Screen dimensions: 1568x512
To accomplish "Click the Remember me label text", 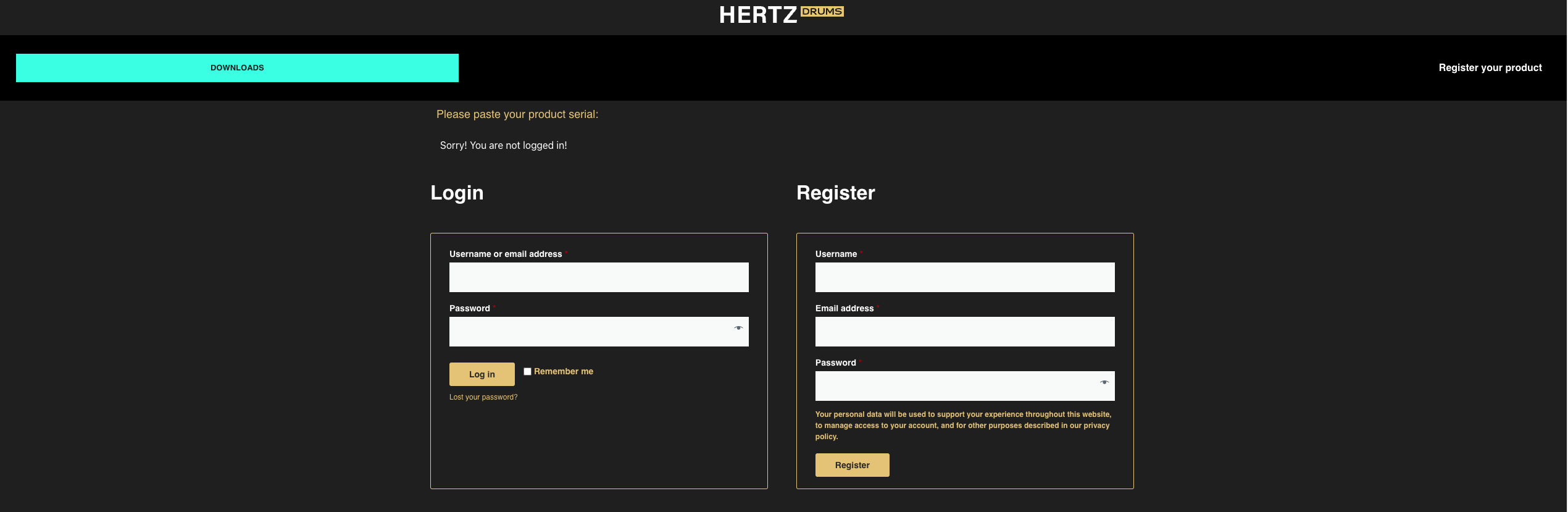I will click(563, 371).
